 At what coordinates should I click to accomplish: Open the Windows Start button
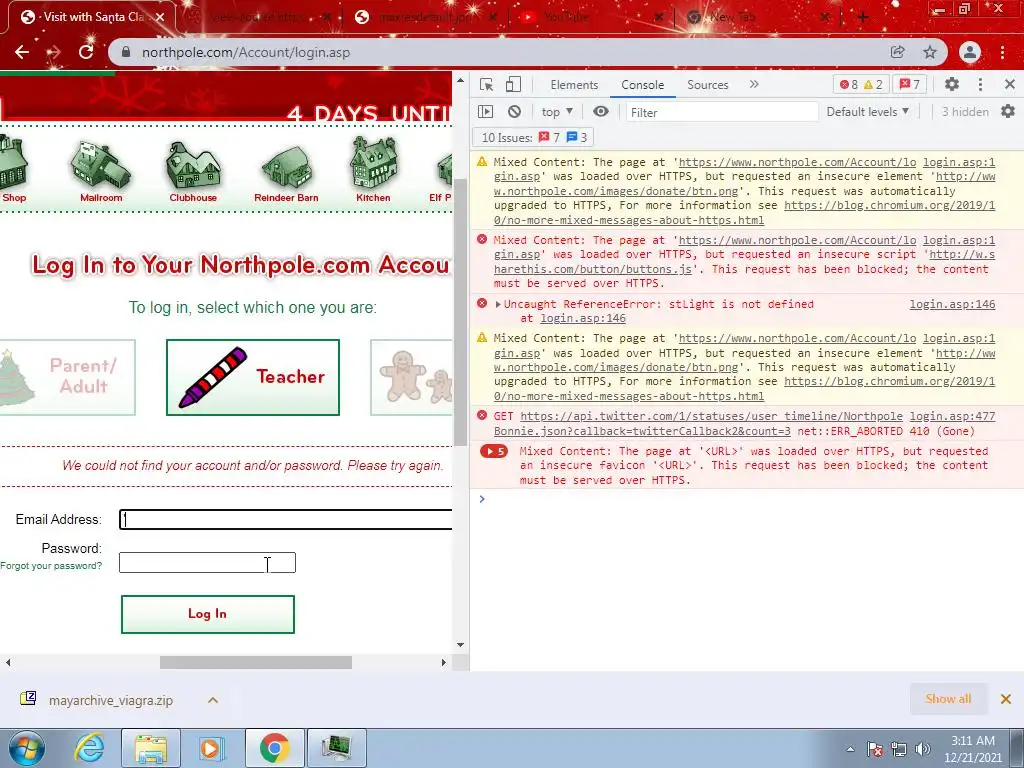click(27, 748)
